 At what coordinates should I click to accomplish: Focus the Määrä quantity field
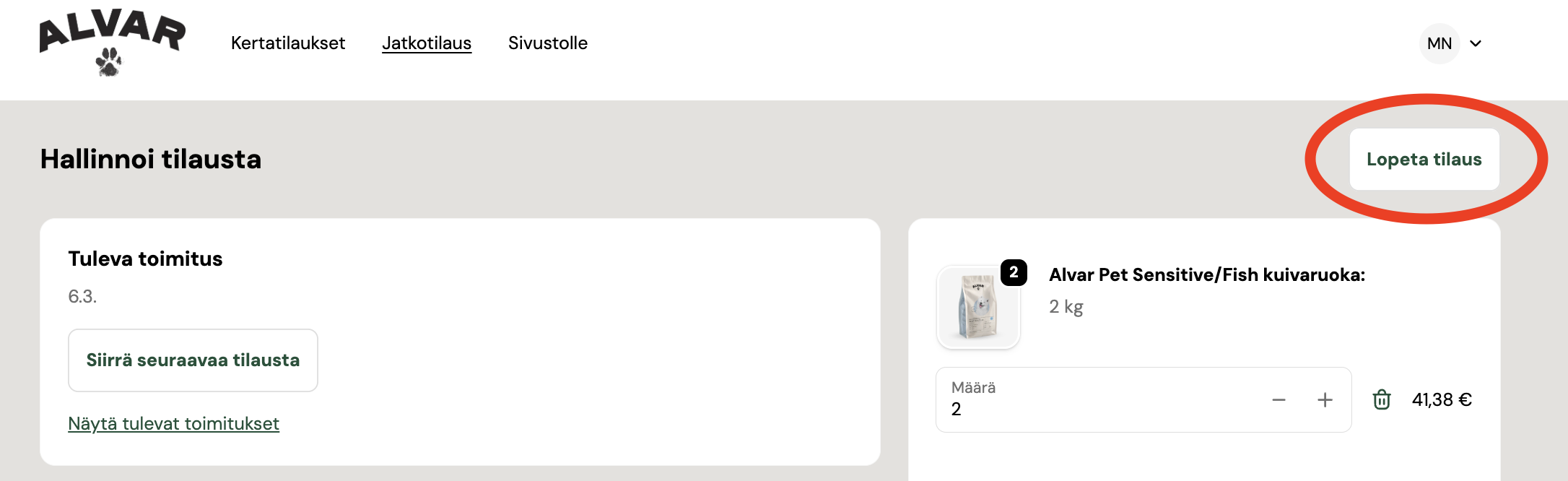1097,401
